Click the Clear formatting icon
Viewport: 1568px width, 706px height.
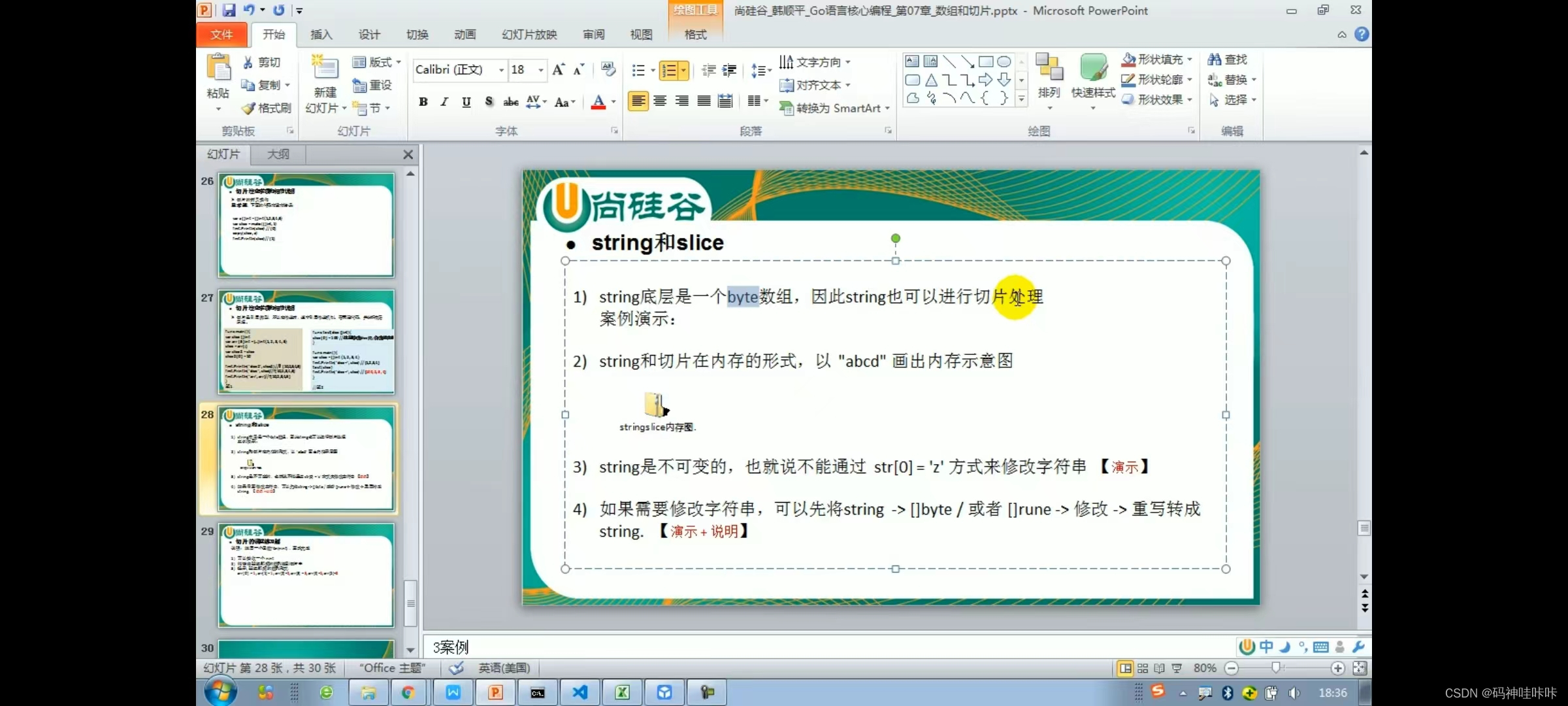(608, 69)
